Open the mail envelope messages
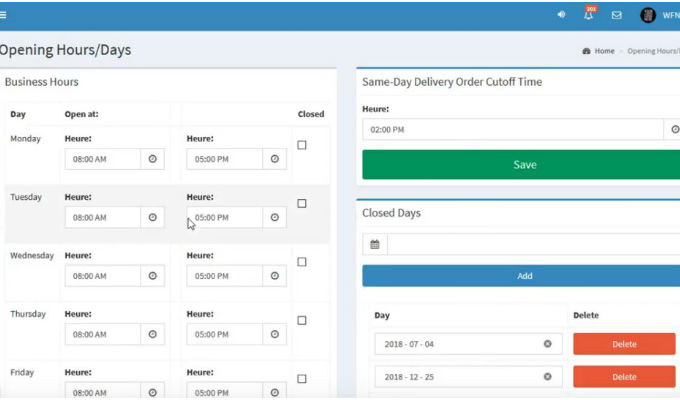The height and width of the screenshot is (400, 680). [x=617, y=15]
